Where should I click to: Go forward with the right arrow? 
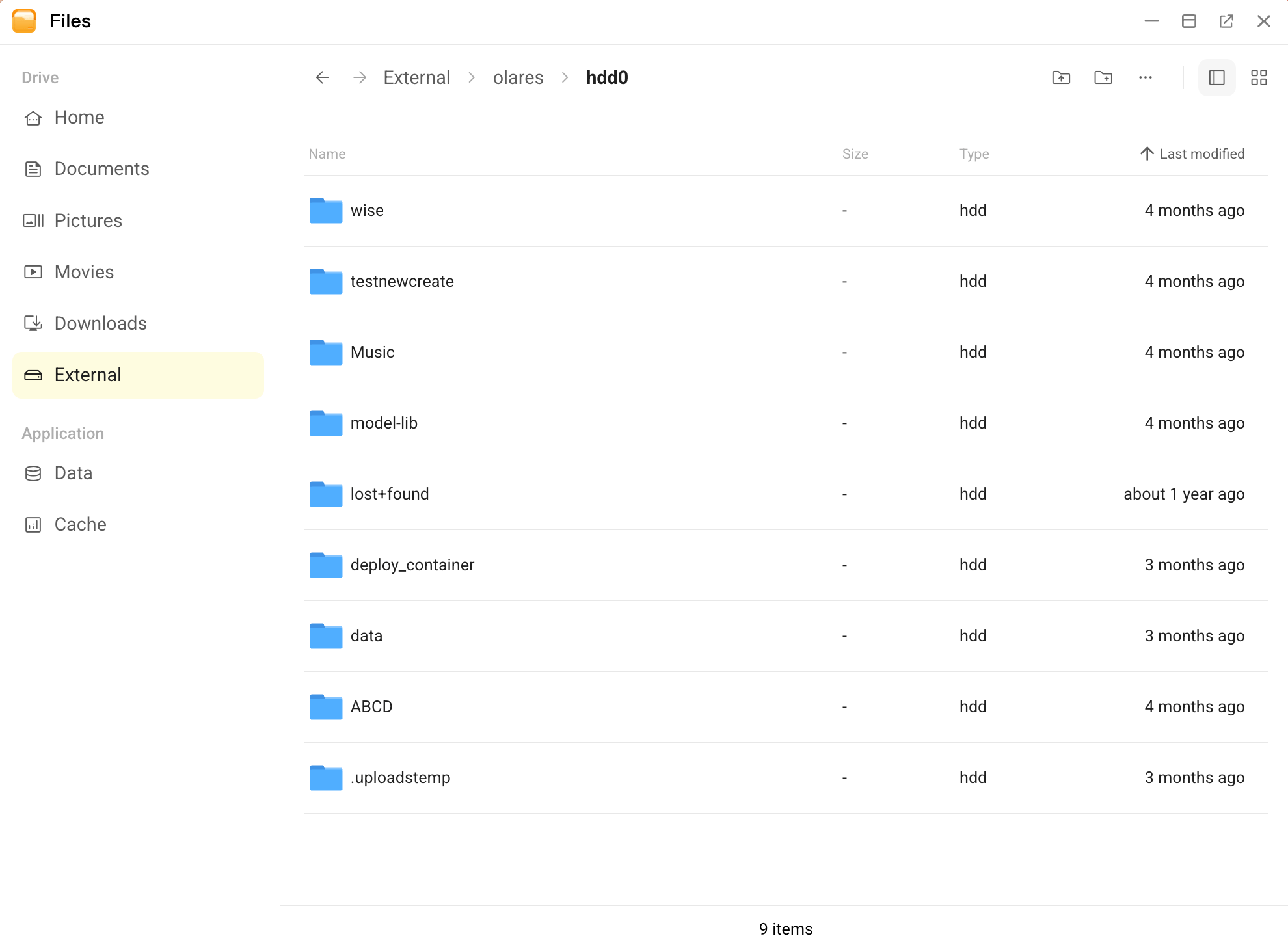pyautogui.click(x=360, y=77)
